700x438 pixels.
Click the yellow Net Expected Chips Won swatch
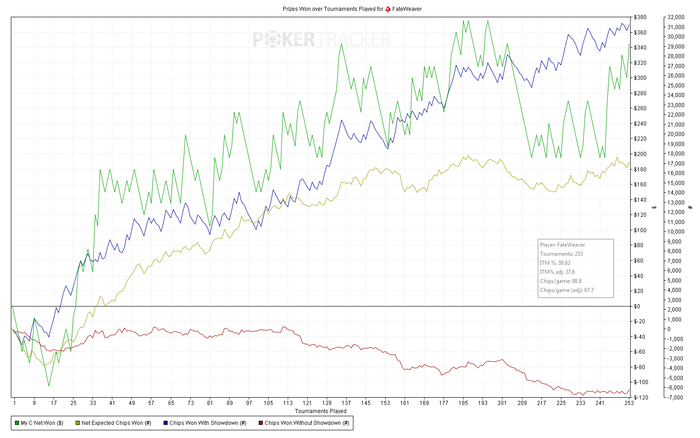[x=78, y=423]
